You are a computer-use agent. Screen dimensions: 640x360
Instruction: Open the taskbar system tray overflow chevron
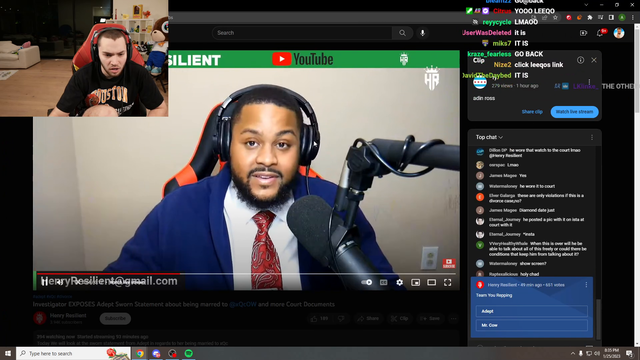pos(573,353)
